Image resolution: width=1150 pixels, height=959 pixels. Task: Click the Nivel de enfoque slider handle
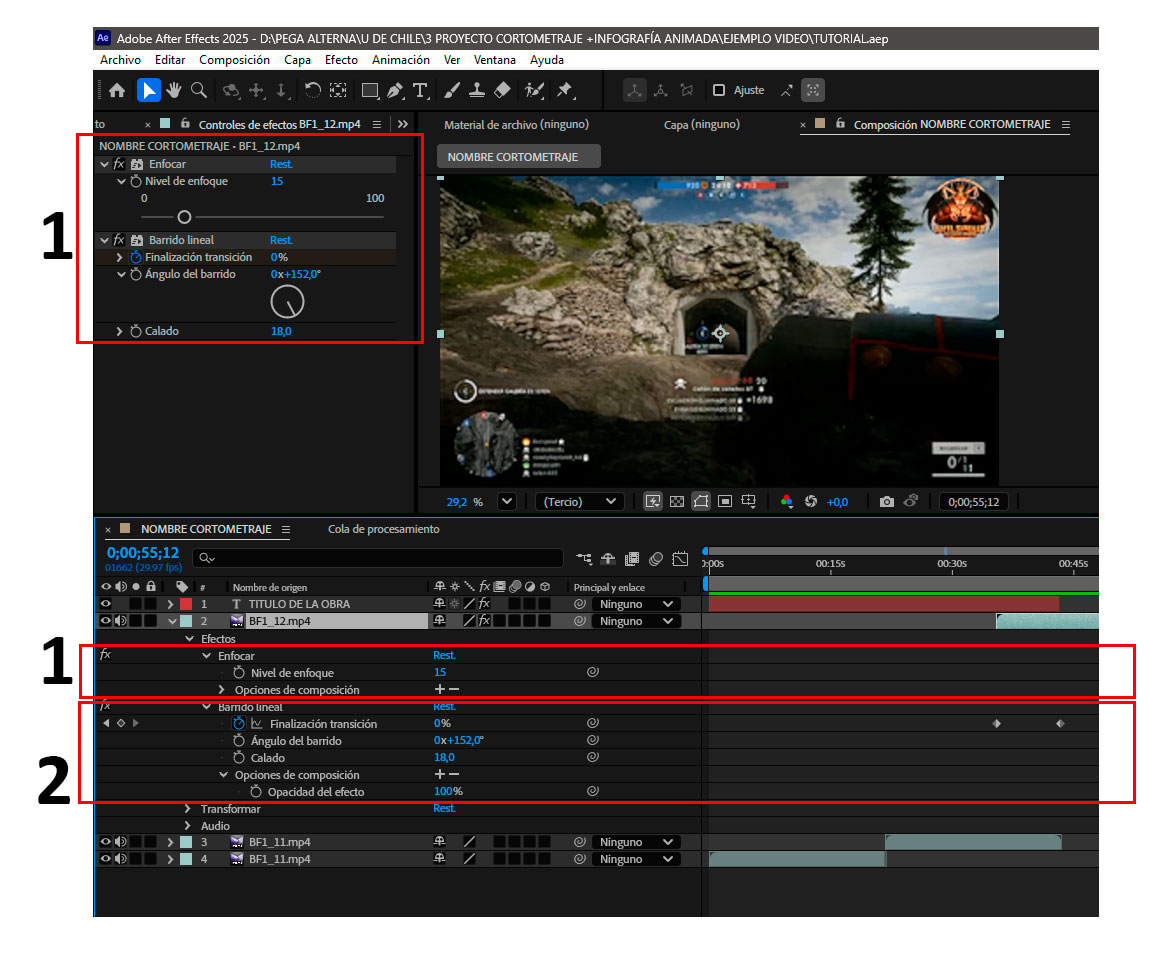coord(184,217)
